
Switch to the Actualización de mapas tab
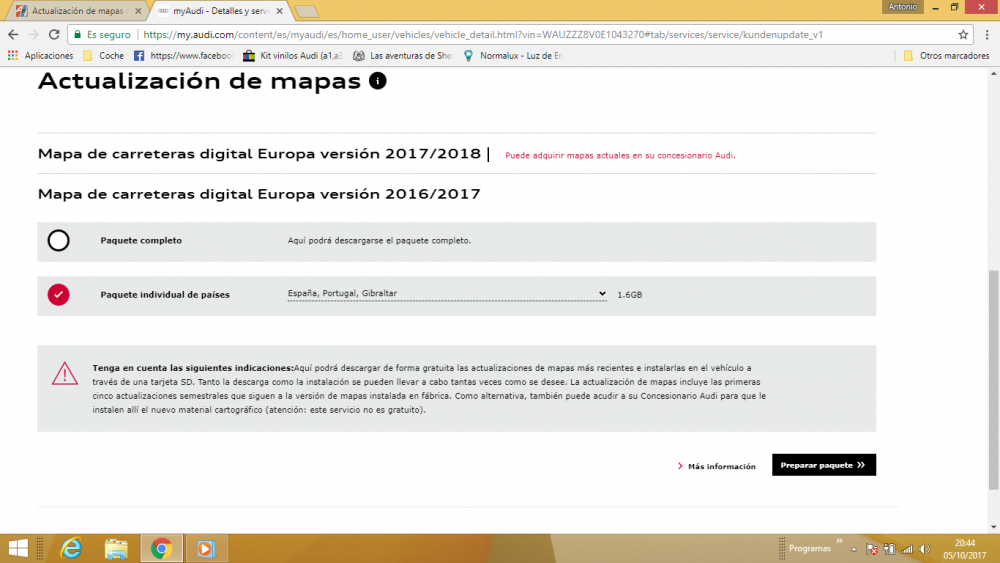click(x=78, y=11)
